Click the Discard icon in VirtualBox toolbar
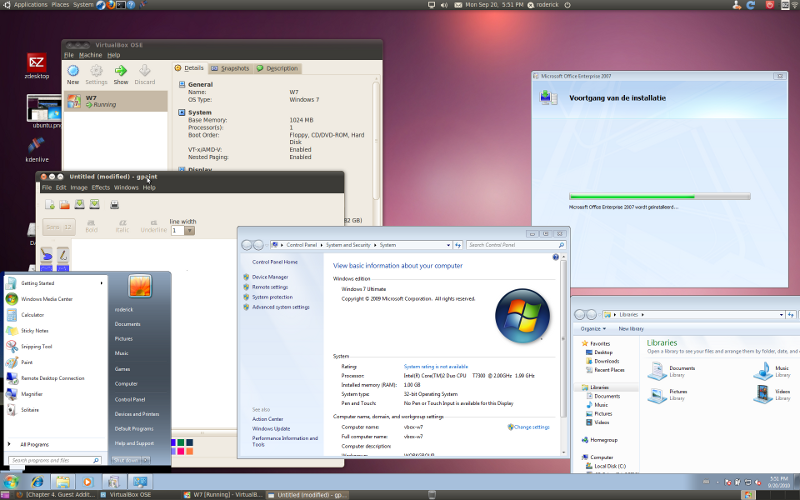The width and height of the screenshot is (800, 500). (144, 70)
